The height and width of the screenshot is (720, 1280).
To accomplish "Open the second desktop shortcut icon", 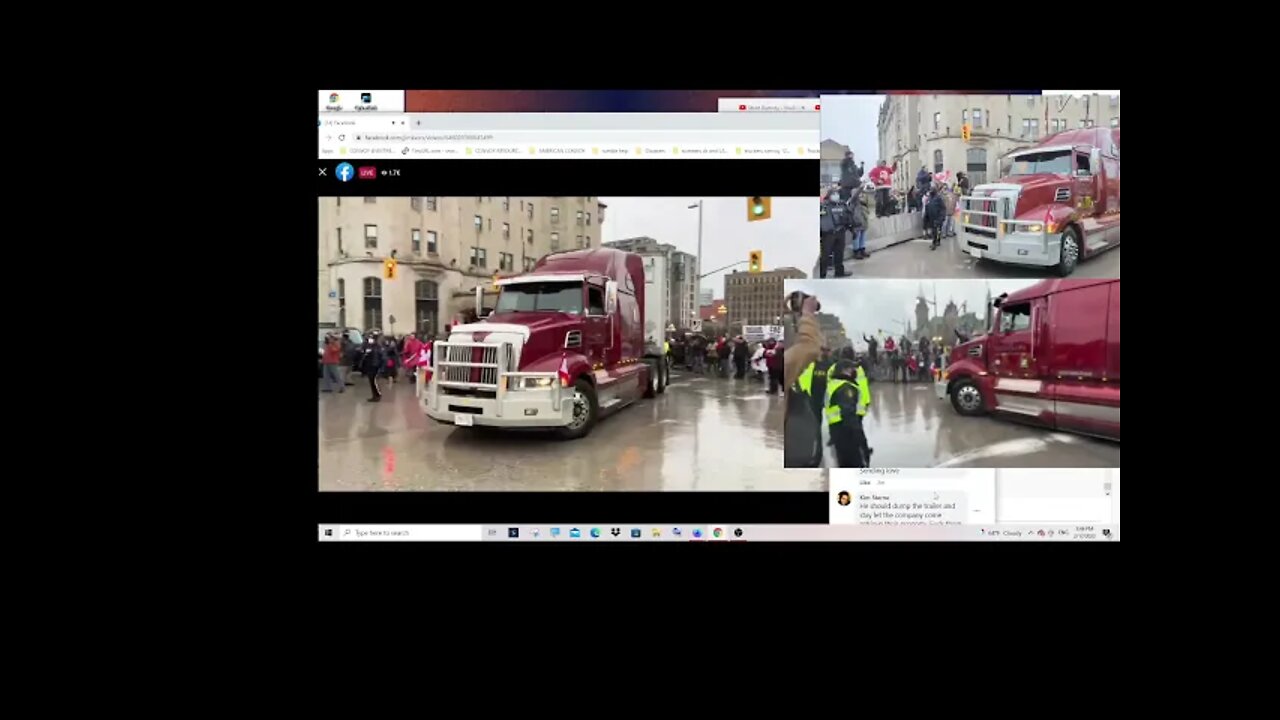I will (x=366, y=101).
